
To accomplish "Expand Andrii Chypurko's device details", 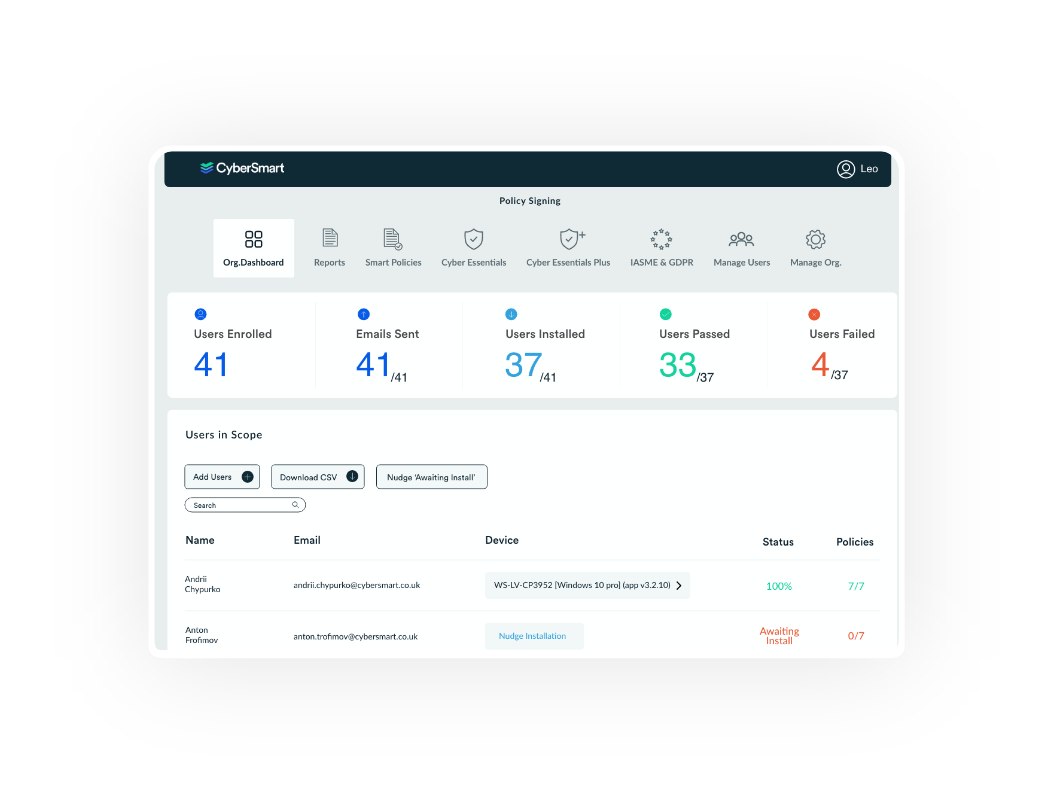I will tap(677, 585).
